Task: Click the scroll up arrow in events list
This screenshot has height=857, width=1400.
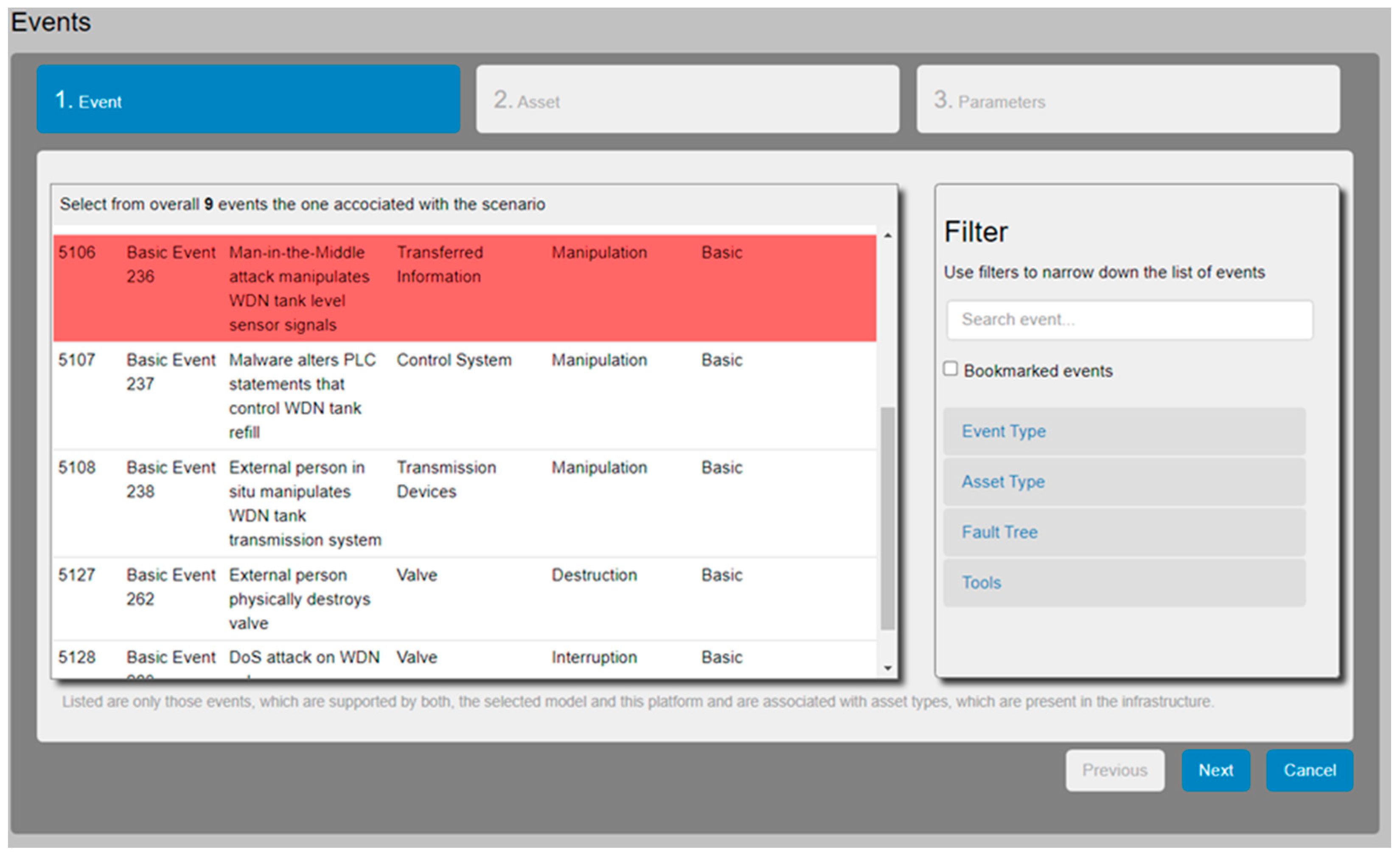Action: (x=887, y=236)
